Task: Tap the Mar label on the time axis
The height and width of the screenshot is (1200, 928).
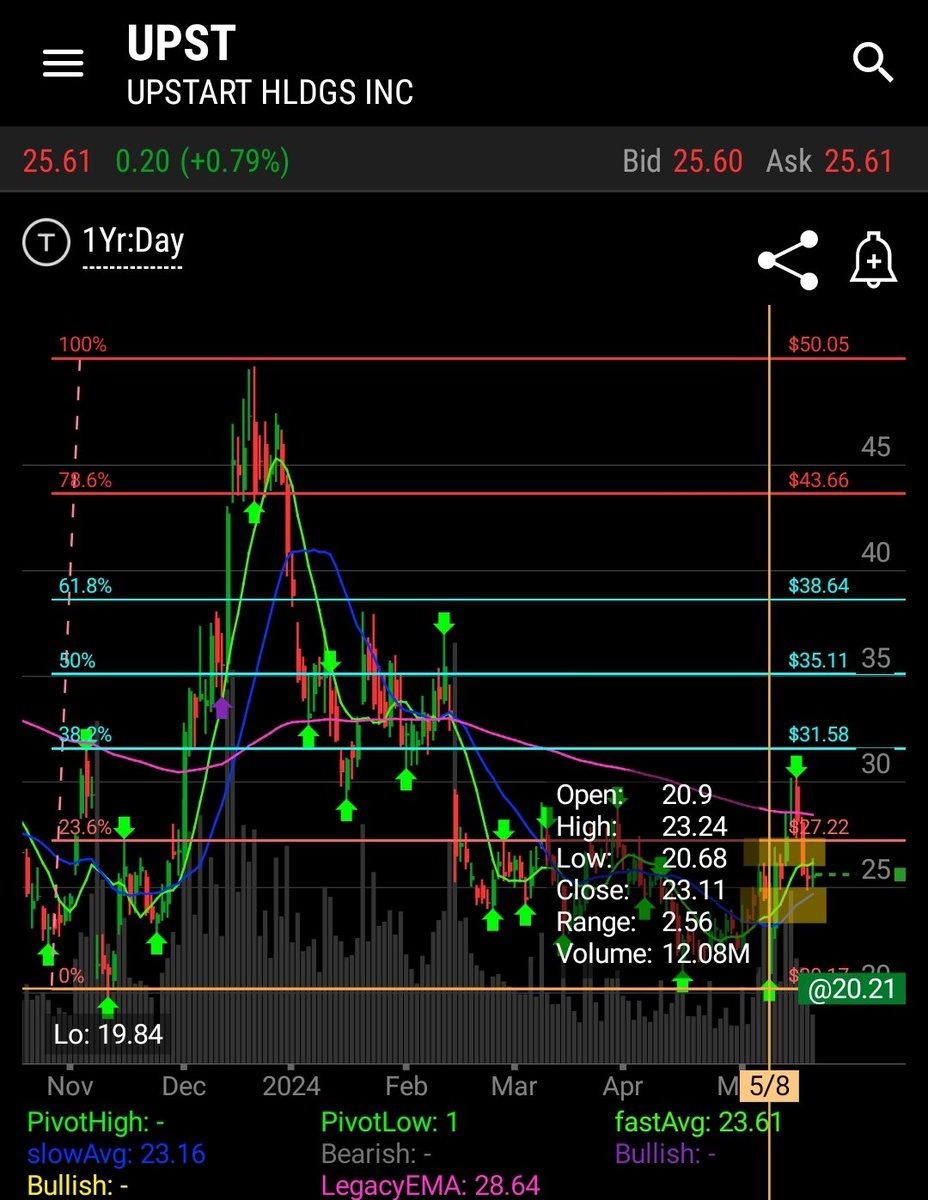Action: (516, 1085)
